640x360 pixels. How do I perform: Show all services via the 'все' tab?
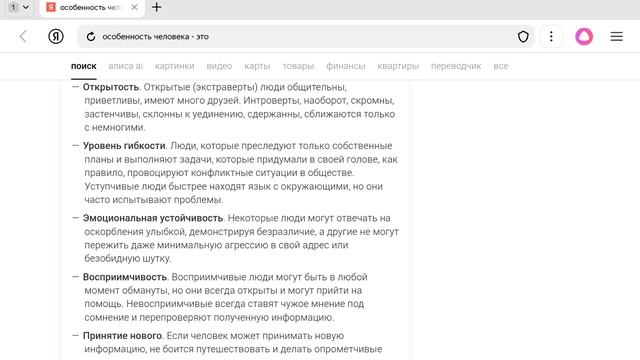point(500,66)
